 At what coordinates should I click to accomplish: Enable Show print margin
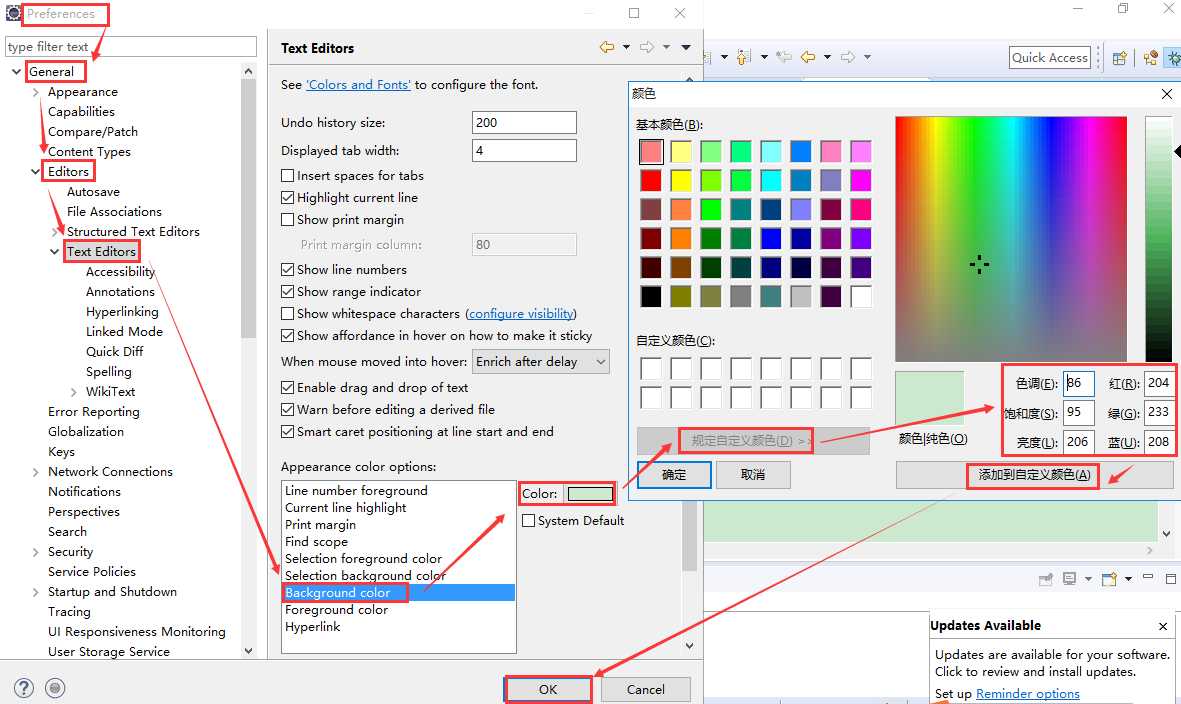[287, 219]
